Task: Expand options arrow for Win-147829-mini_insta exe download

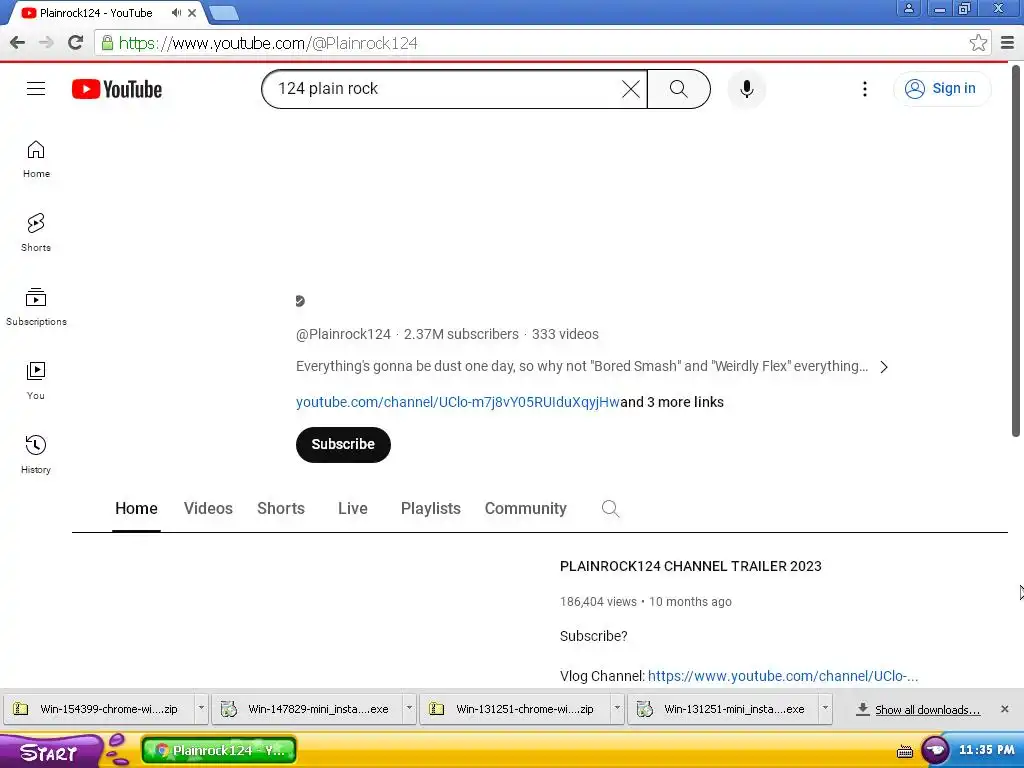Action: tap(409, 709)
